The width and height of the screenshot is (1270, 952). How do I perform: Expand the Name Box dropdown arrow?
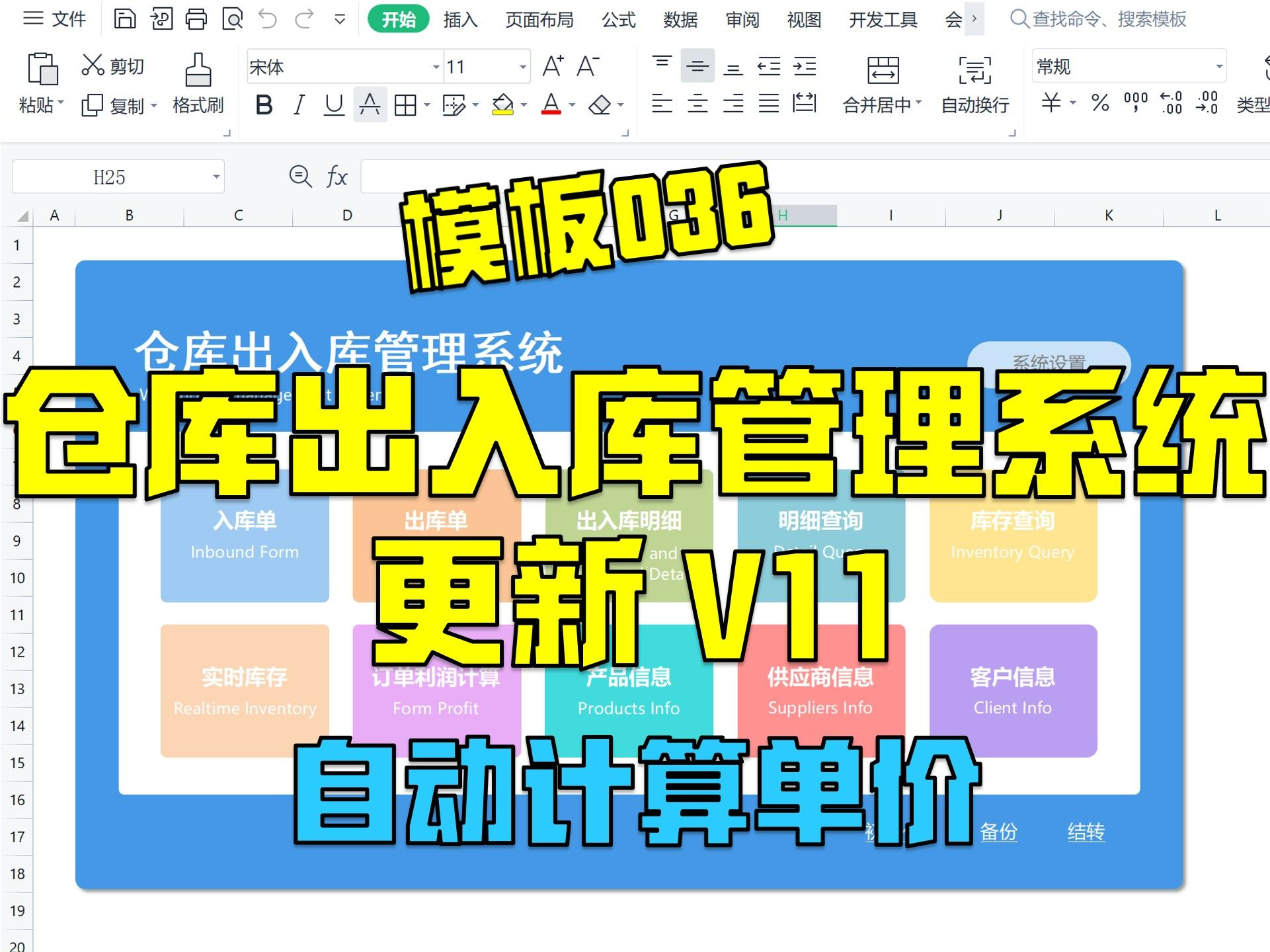pyautogui.click(x=216, y=177)
